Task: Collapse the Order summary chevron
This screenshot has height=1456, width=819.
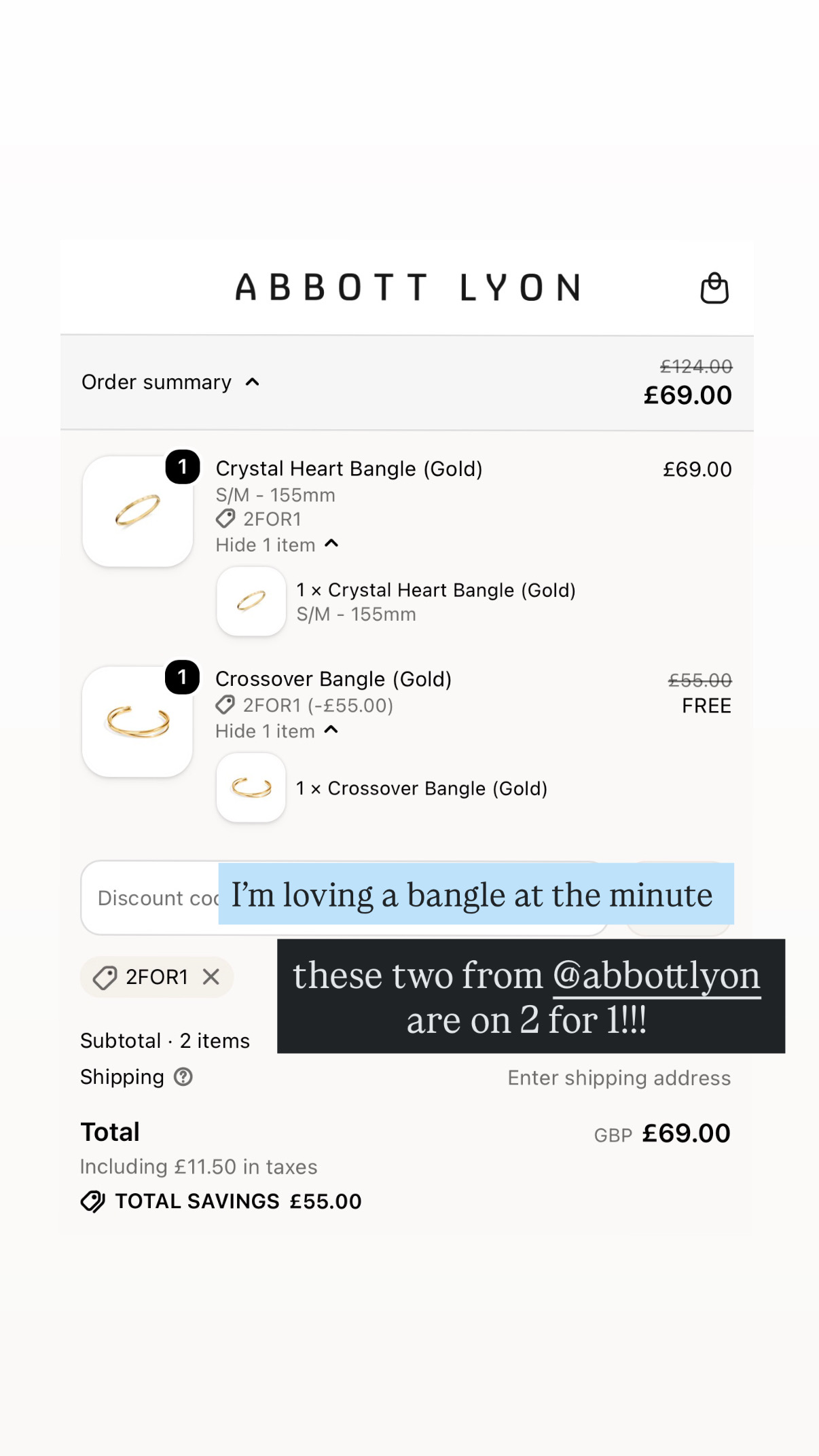Action: (x=252, y=382)
